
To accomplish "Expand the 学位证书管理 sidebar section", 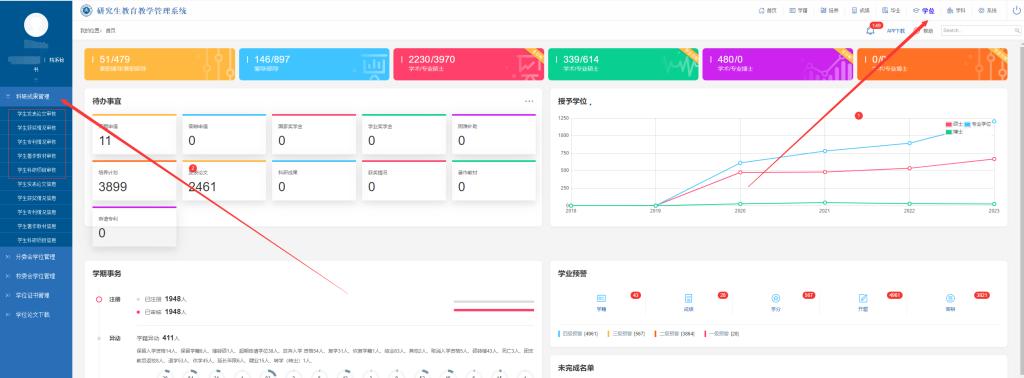I will click(x=36, y=295).
